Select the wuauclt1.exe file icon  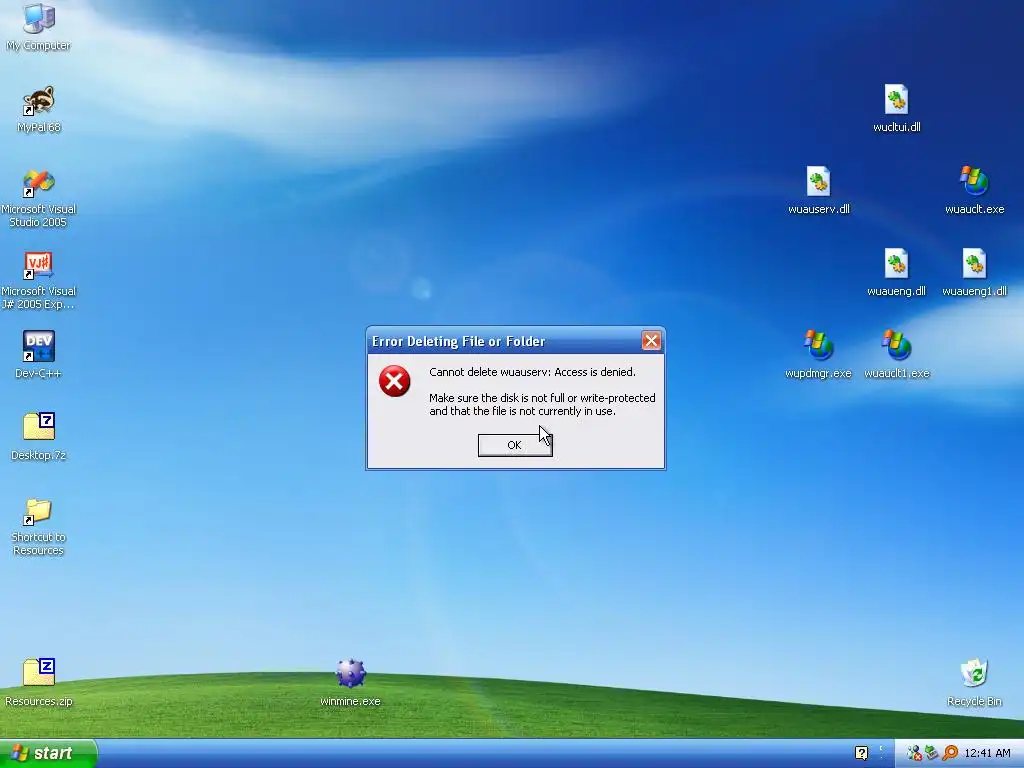(x=896, y=355)
